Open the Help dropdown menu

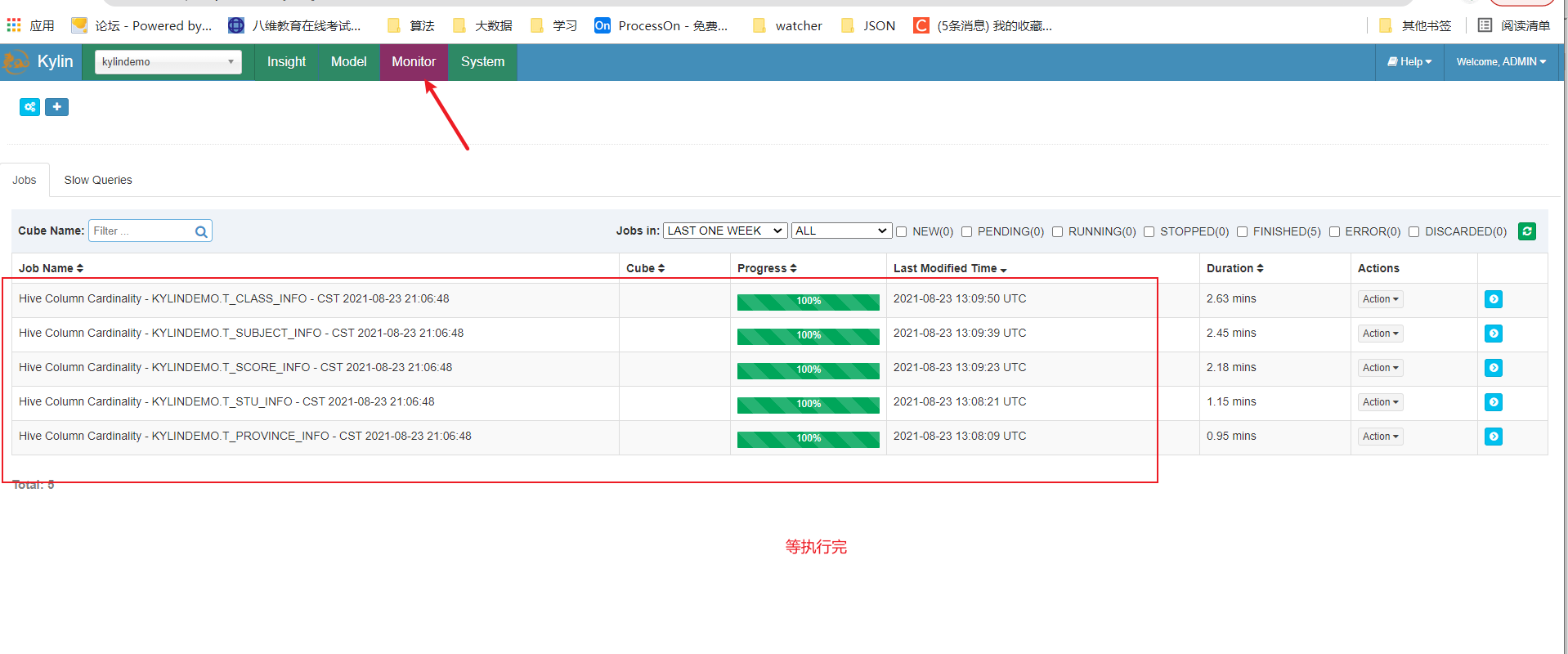click(x=1409, y=62)
